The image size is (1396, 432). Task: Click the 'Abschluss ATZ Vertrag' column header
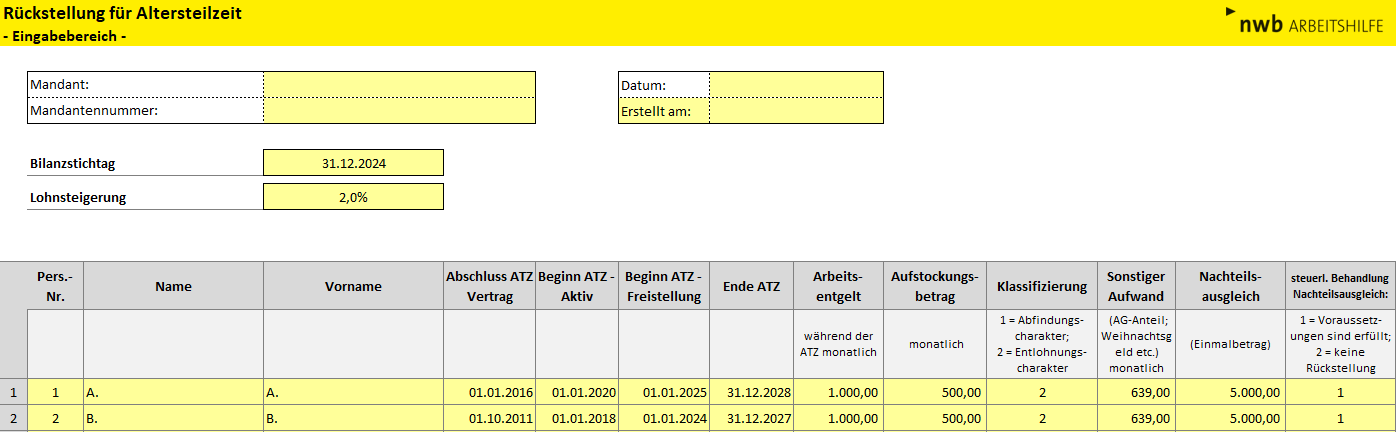pos(489,286)
